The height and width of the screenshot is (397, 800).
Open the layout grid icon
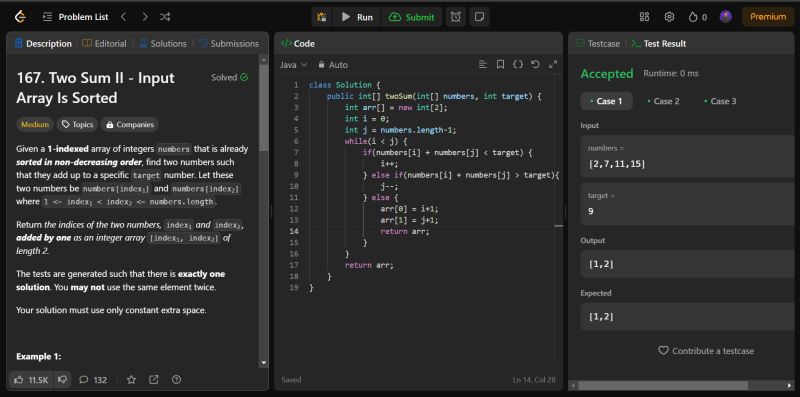pos(644,17)
